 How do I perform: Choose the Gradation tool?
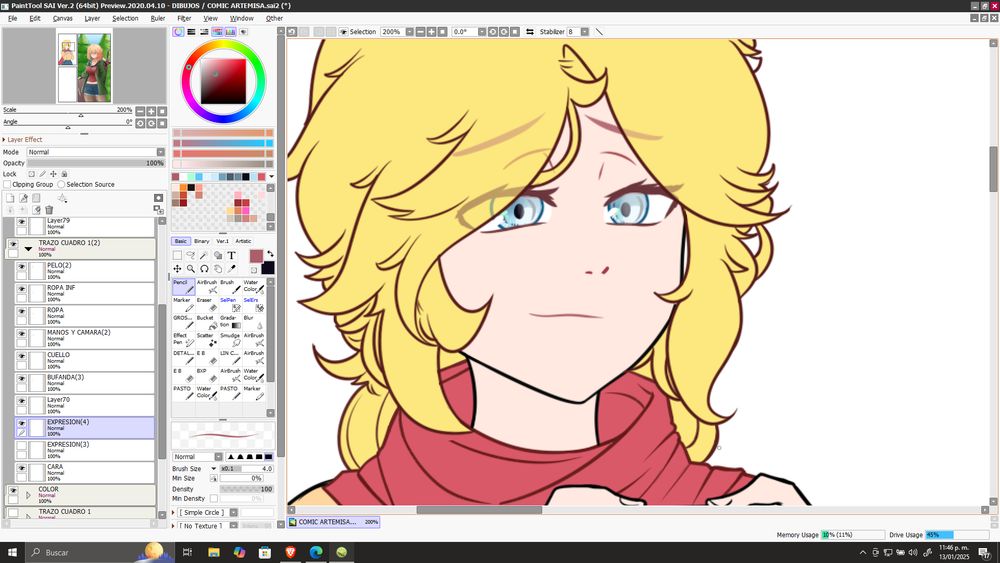(230, 322)
